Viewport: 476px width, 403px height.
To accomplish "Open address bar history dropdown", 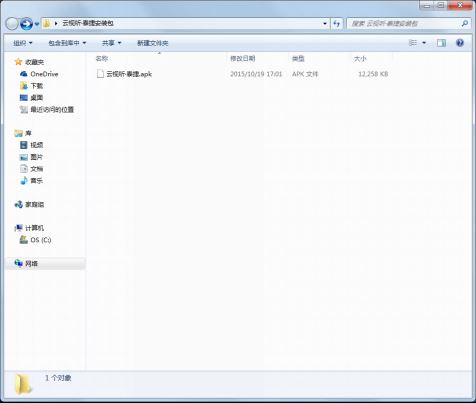I will tap(325, 24).
